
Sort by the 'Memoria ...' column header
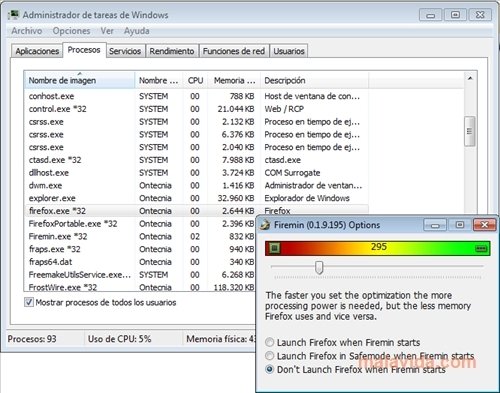(x=234, y=80)
